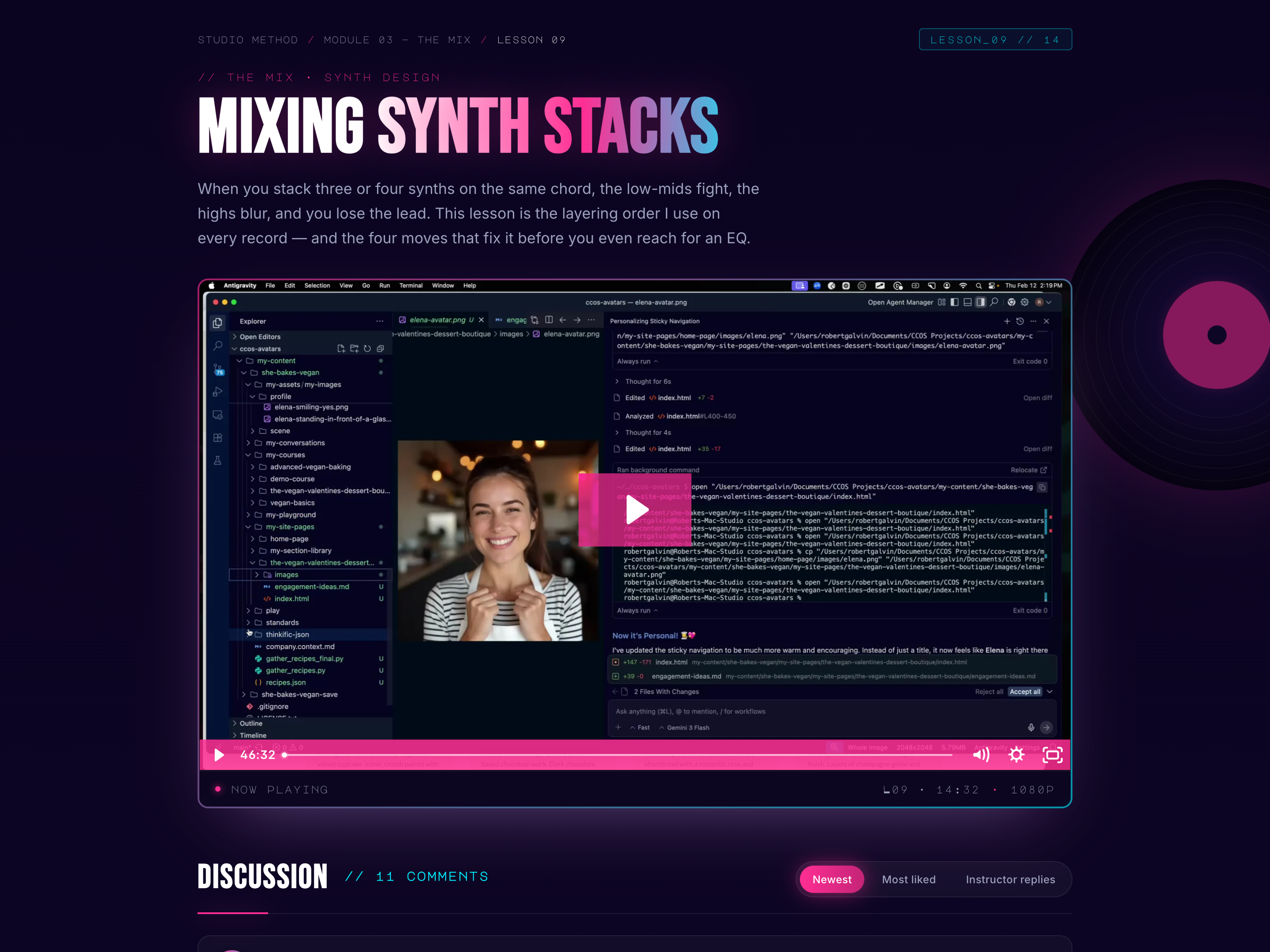Refresh the Explorer with the circular arrow icon
The width and height of the screenshot is (1270, 952).
[367, 348]
